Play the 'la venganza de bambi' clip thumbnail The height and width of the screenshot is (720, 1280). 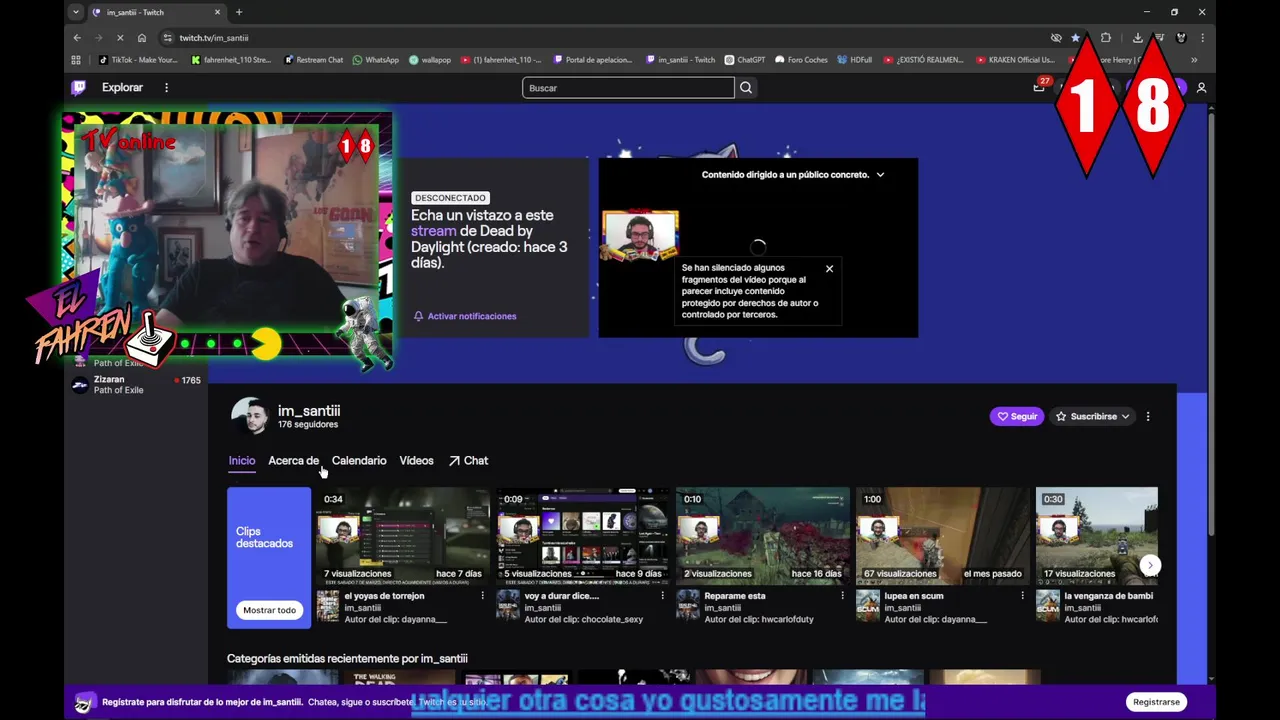tap(1097, 535)
